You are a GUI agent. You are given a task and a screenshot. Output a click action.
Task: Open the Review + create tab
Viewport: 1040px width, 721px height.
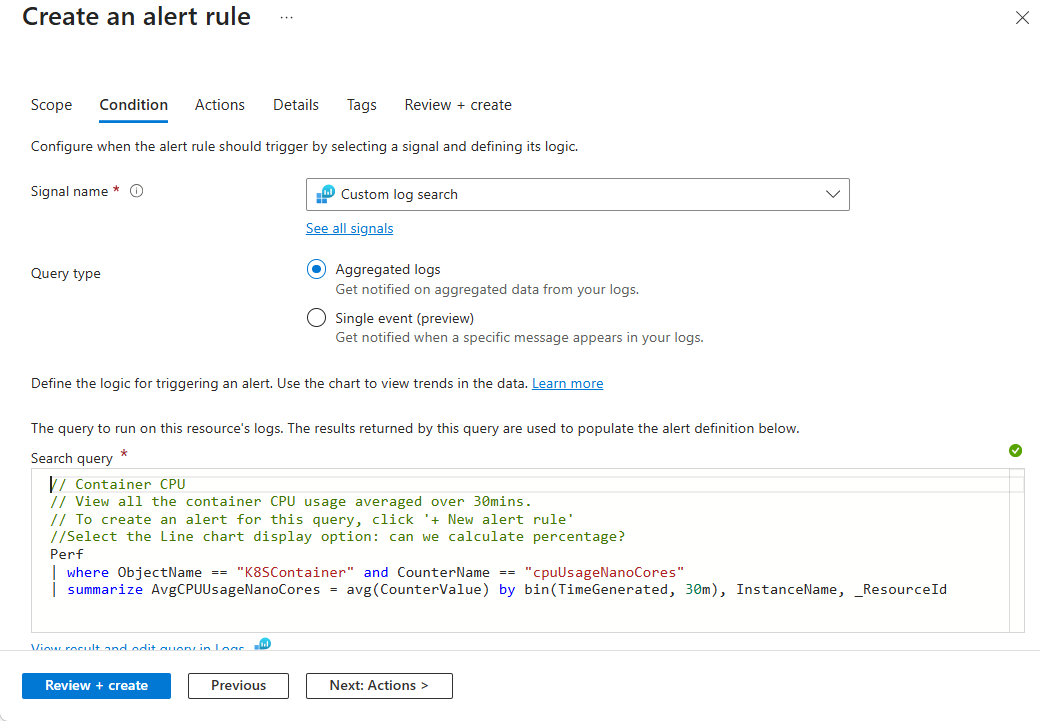(x=458, y=105)
